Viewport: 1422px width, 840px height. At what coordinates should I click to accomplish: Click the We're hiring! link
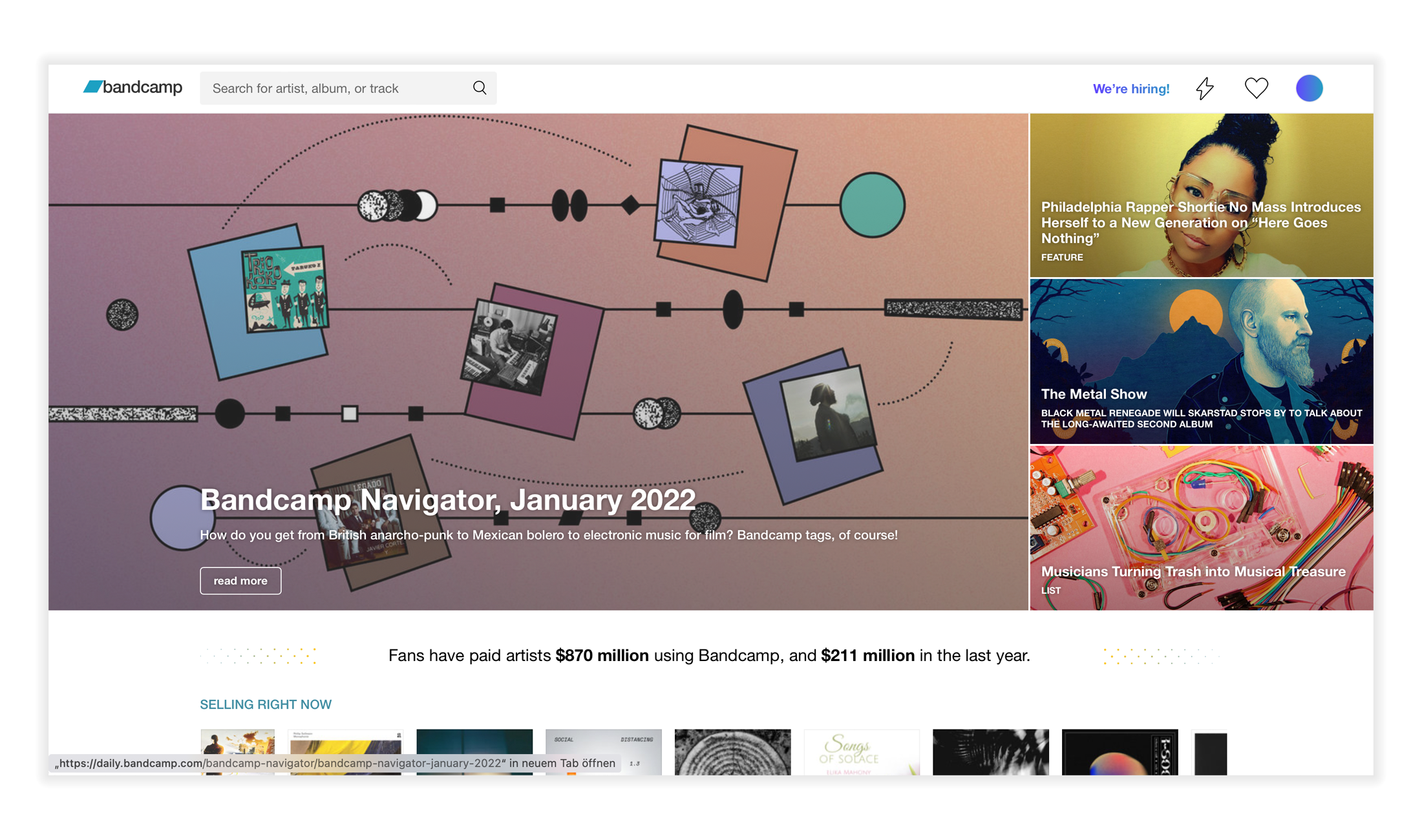(x=1130, y=89)
